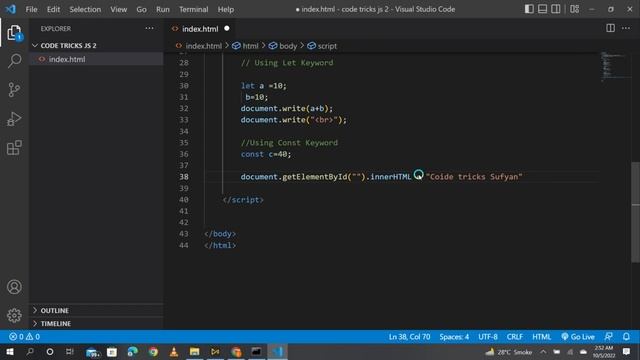Toggle the bottom panel layout button
The width and height of the screenshot is (640, 360).
point(542,9)
